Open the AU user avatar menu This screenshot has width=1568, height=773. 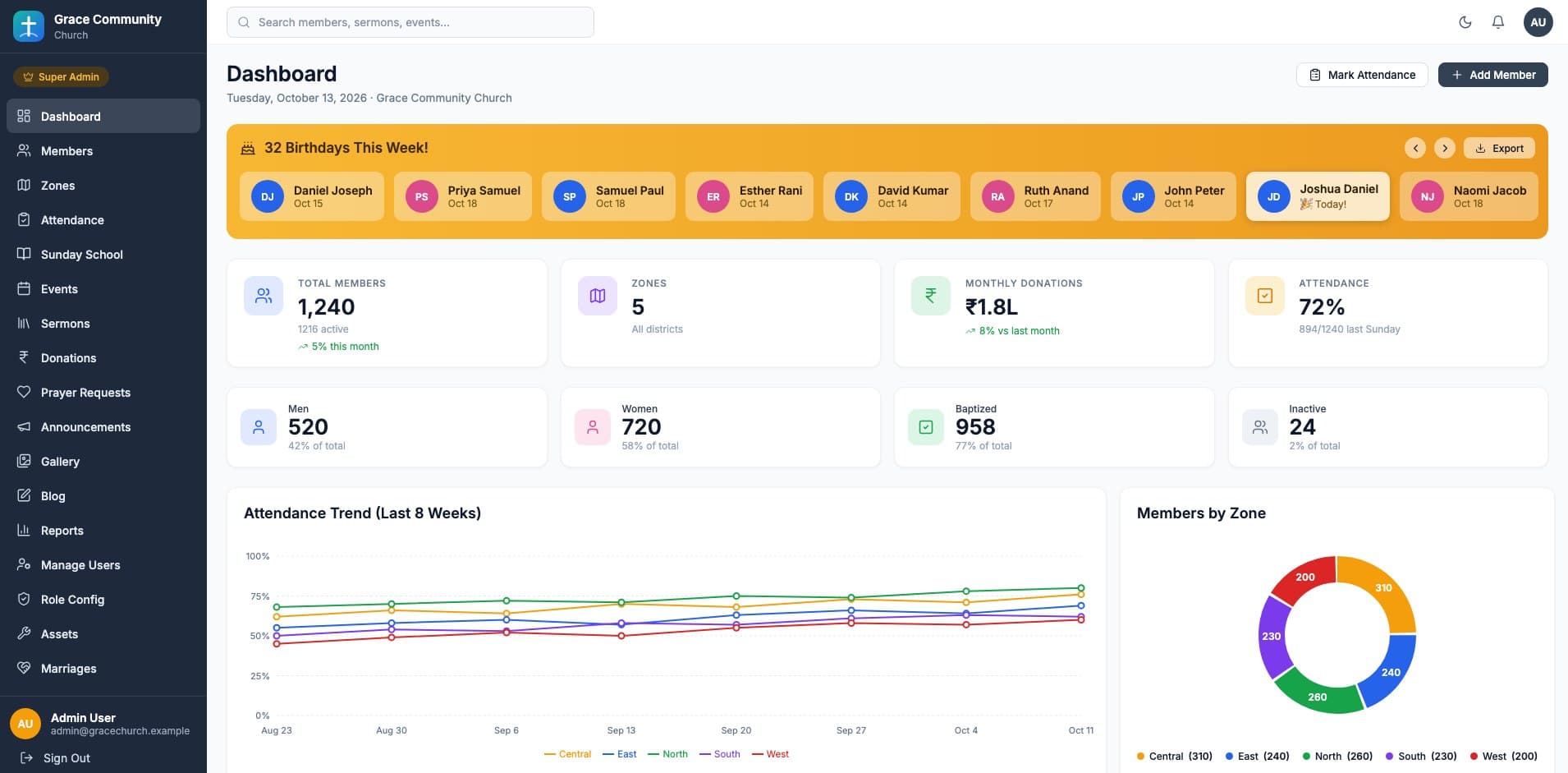click(1538, 22)
